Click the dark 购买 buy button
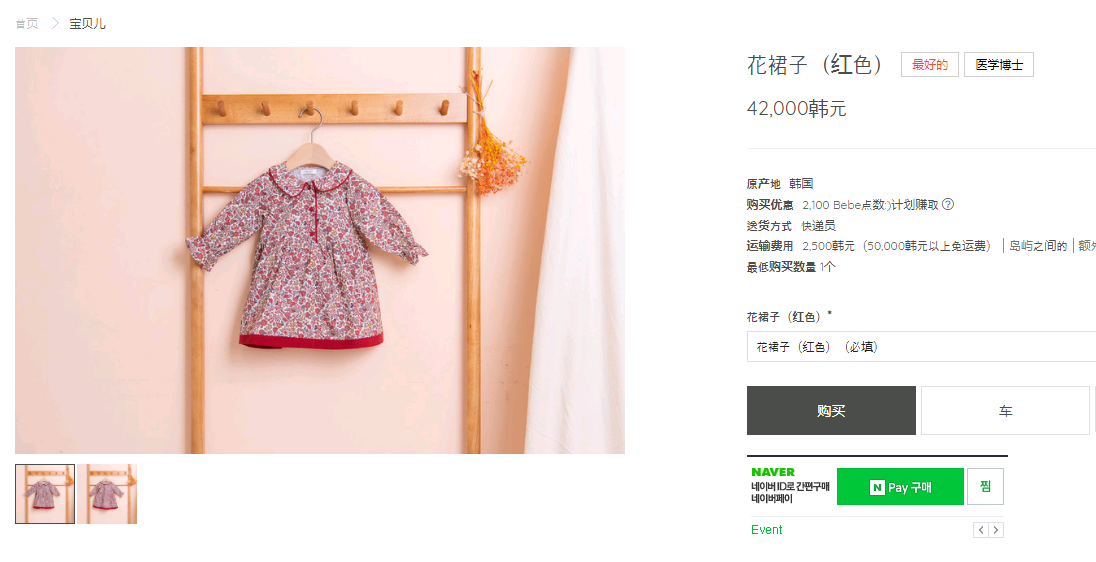The height and width of the screenshot is (562, 1096). [x=831, y=411]
